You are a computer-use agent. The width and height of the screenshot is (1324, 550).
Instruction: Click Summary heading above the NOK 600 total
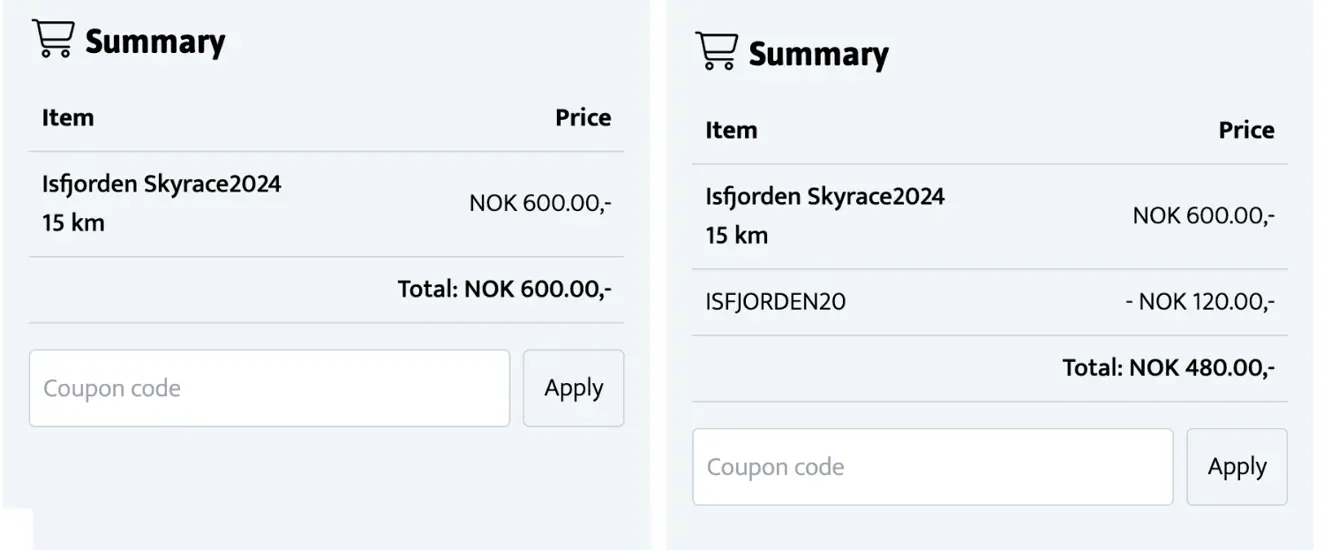point(155,42)
